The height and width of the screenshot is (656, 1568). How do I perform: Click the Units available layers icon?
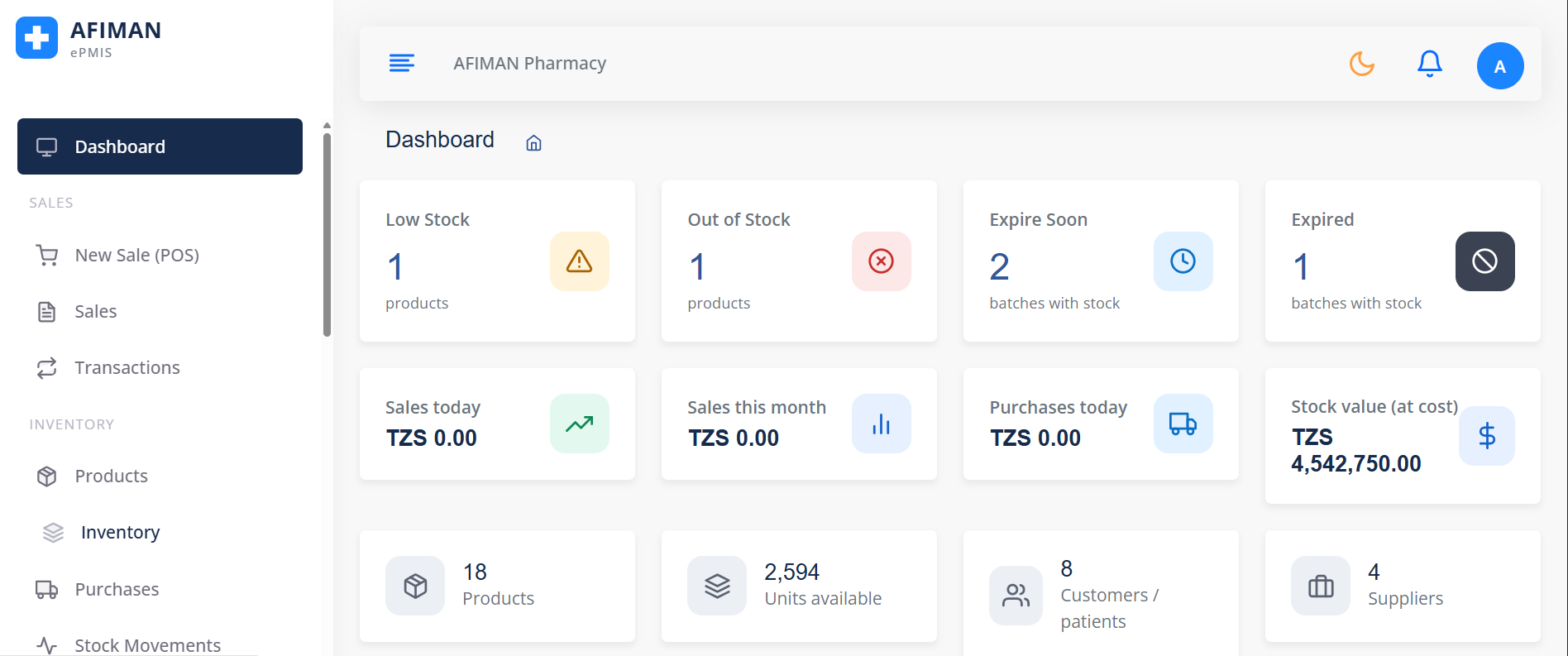click(x=717, y=586)
